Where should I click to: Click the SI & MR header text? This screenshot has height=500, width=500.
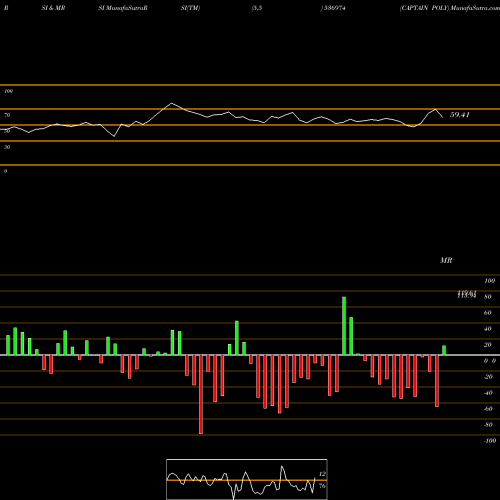(x=53, y=8)
